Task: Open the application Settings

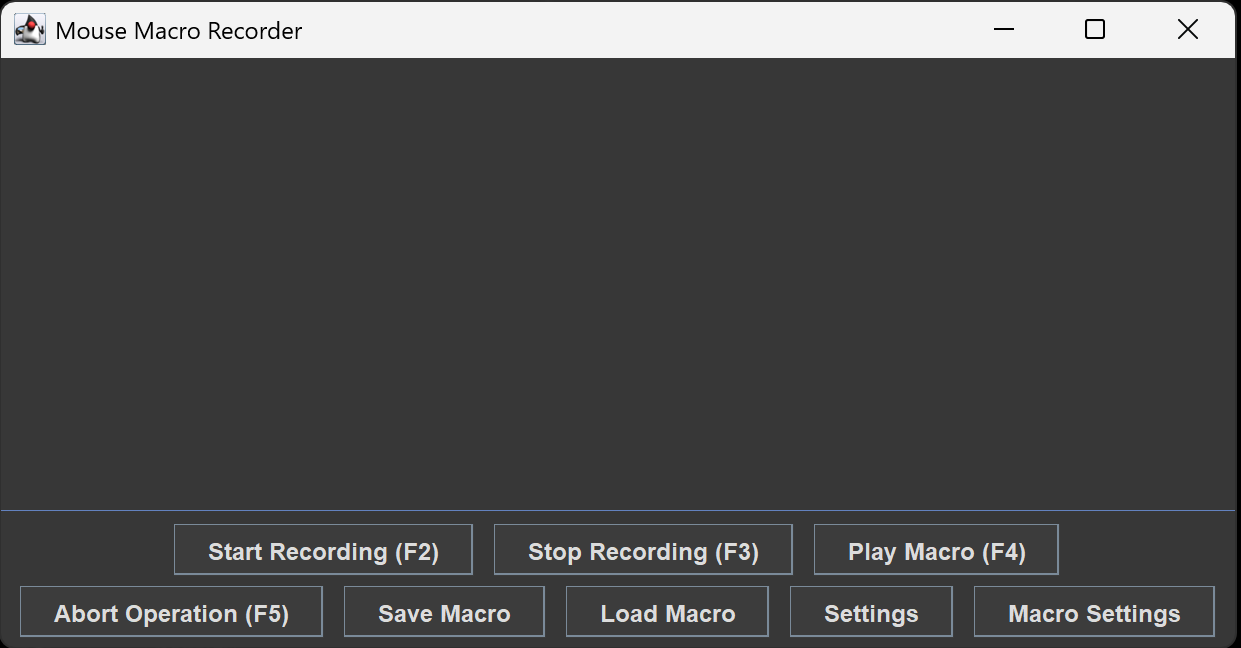Action: coord(870,612)
